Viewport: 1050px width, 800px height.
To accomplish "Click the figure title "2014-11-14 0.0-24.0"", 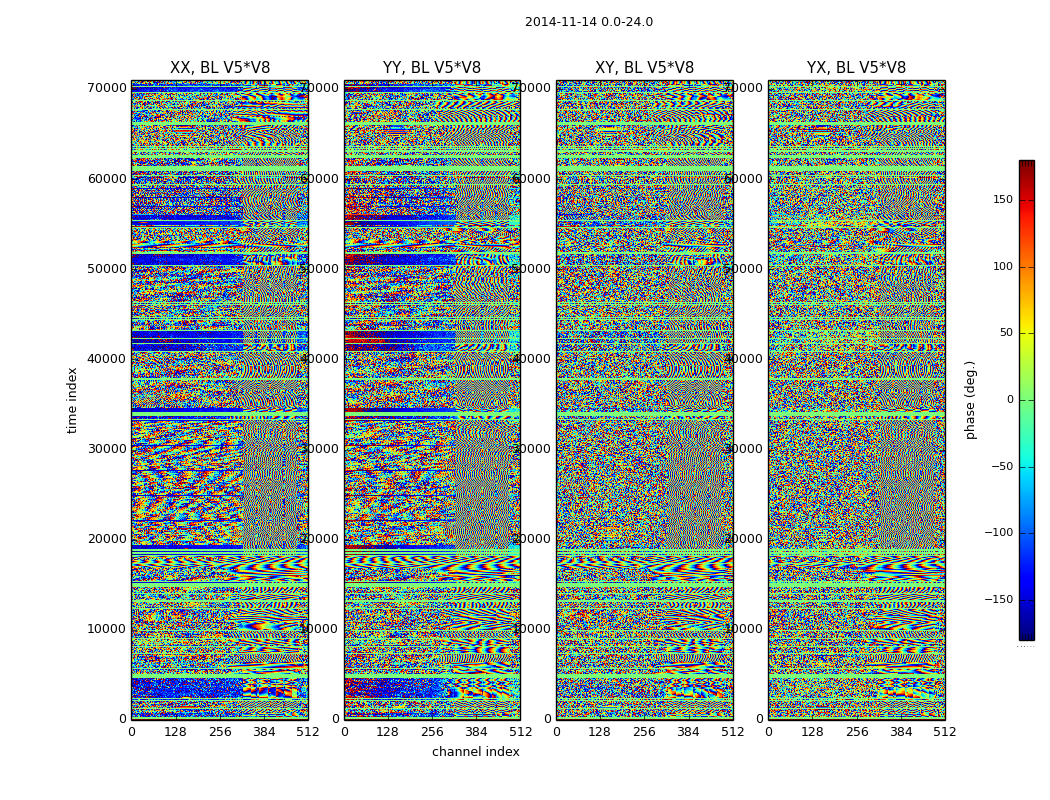I will tap(588, 22).
